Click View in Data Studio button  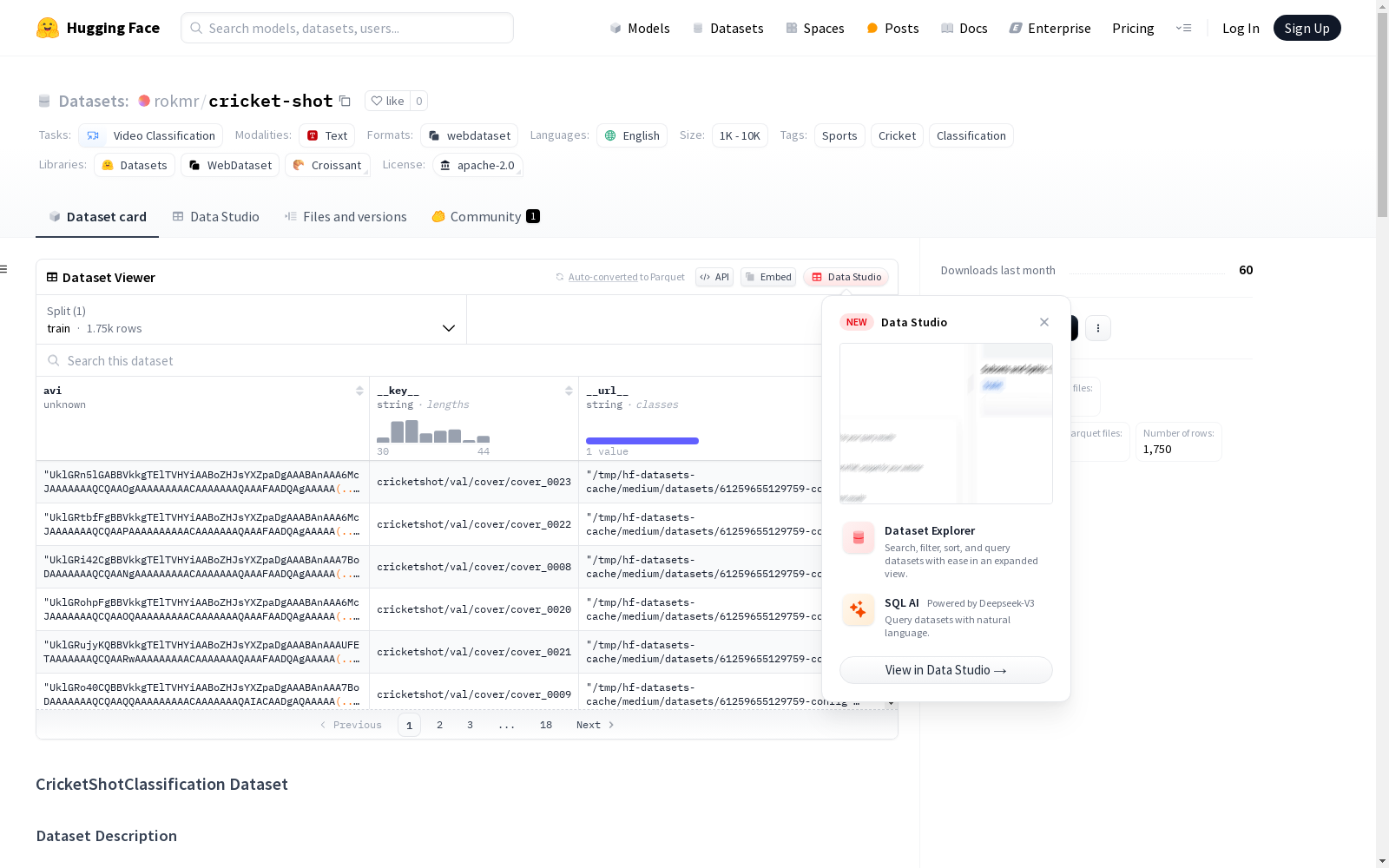pos(946,670)
